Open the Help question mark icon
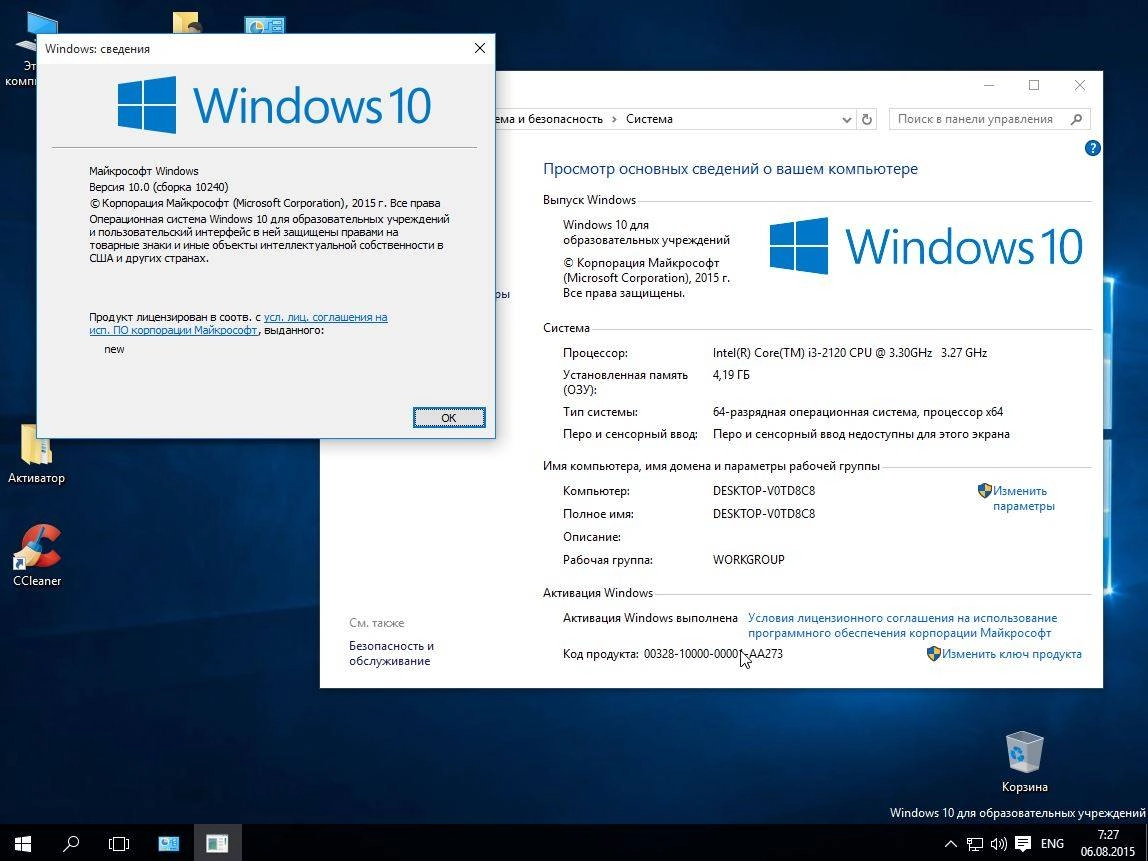Screen dimensions: 1148x861 [1092, 148]
